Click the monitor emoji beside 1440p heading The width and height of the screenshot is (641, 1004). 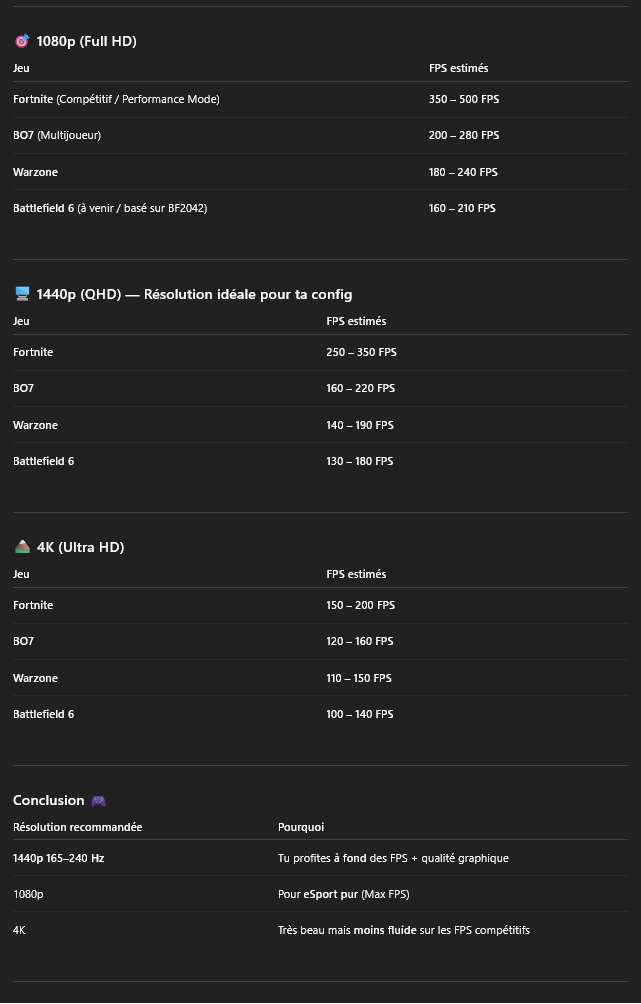22,294
